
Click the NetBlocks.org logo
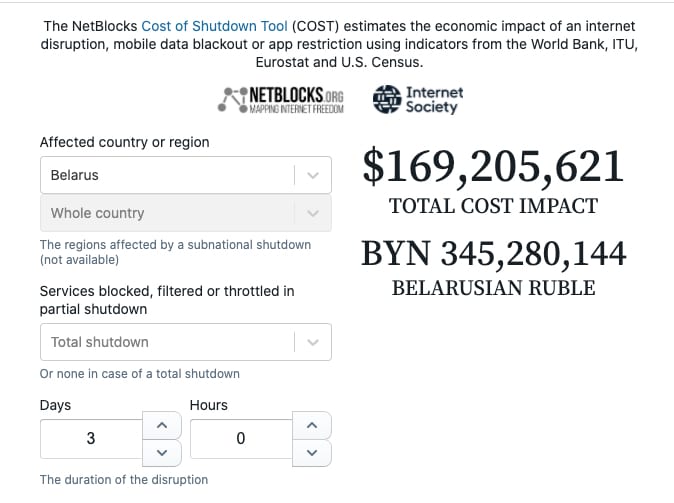pyautogui.click(x=281, y=100)
